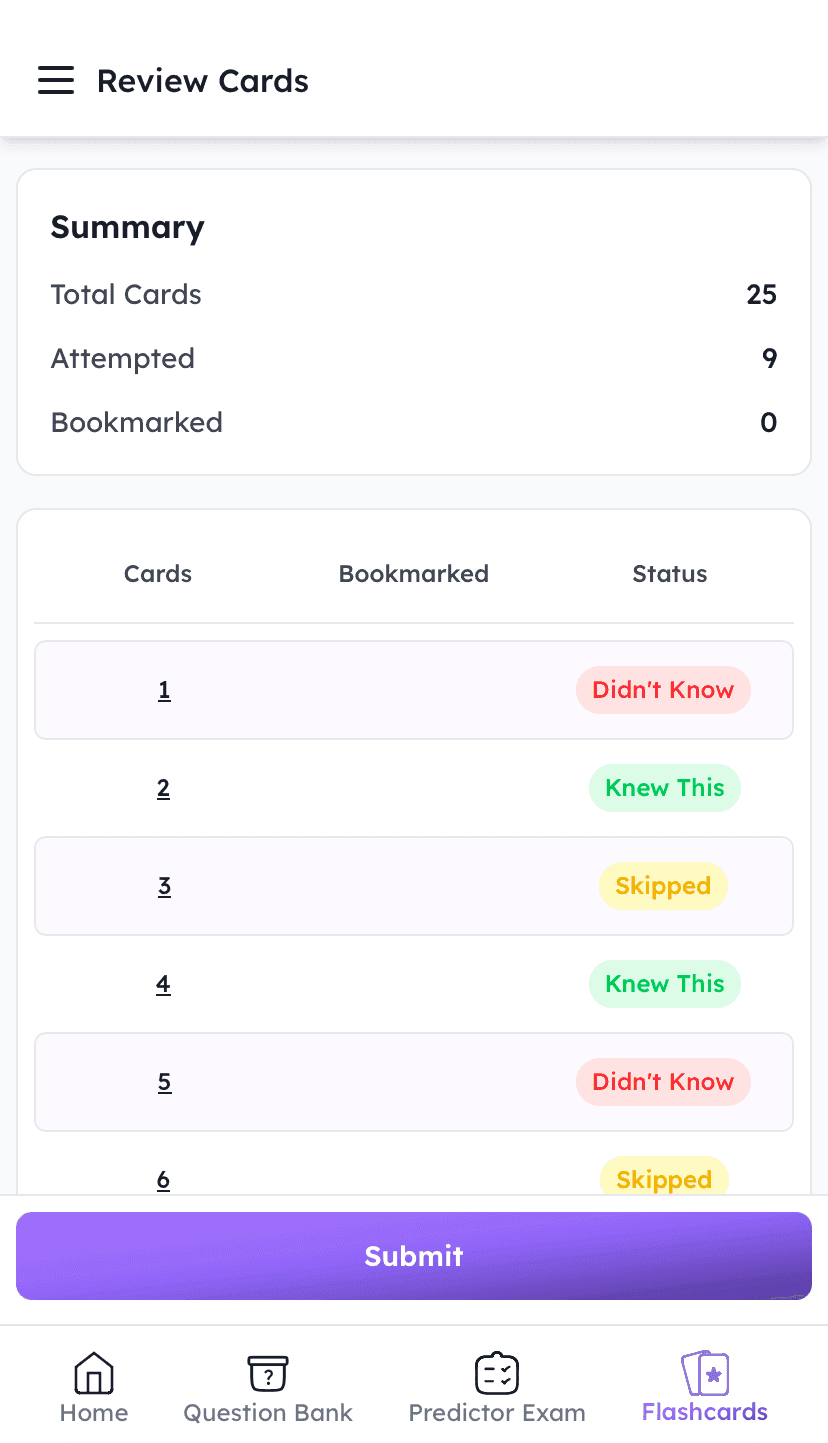
Task: Open the hamburger navigation menu
Action: 56,80
